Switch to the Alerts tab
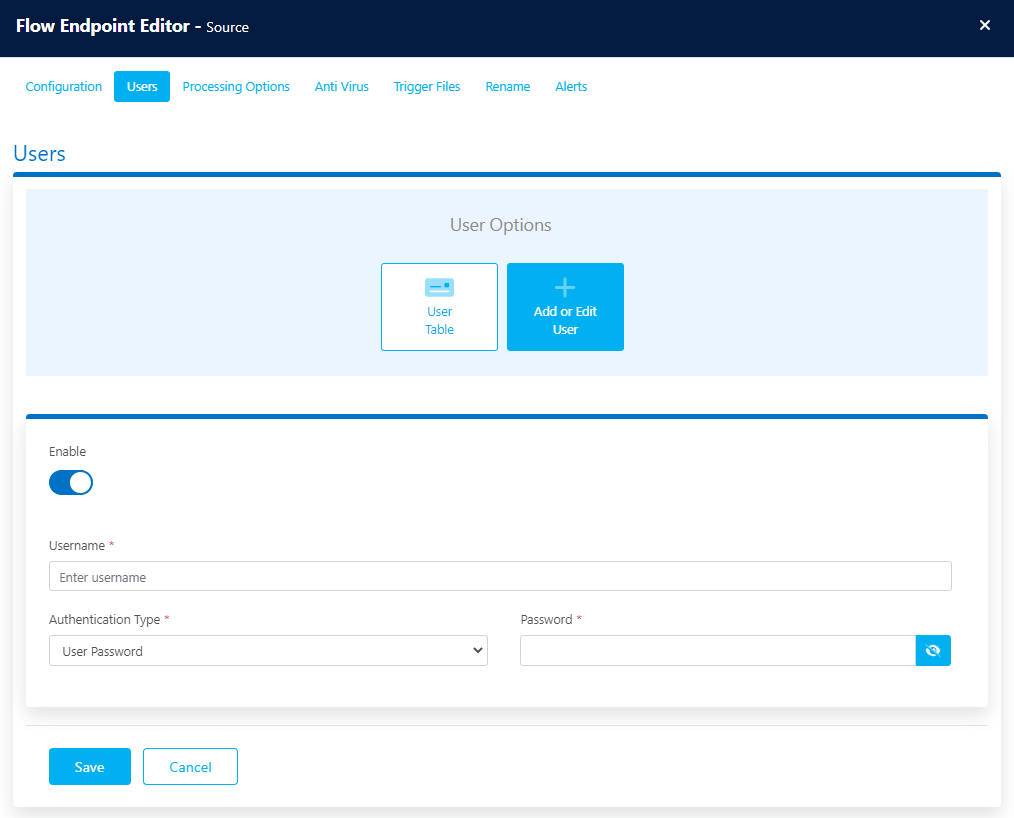 pyautogui.click(x=571, y=87)
